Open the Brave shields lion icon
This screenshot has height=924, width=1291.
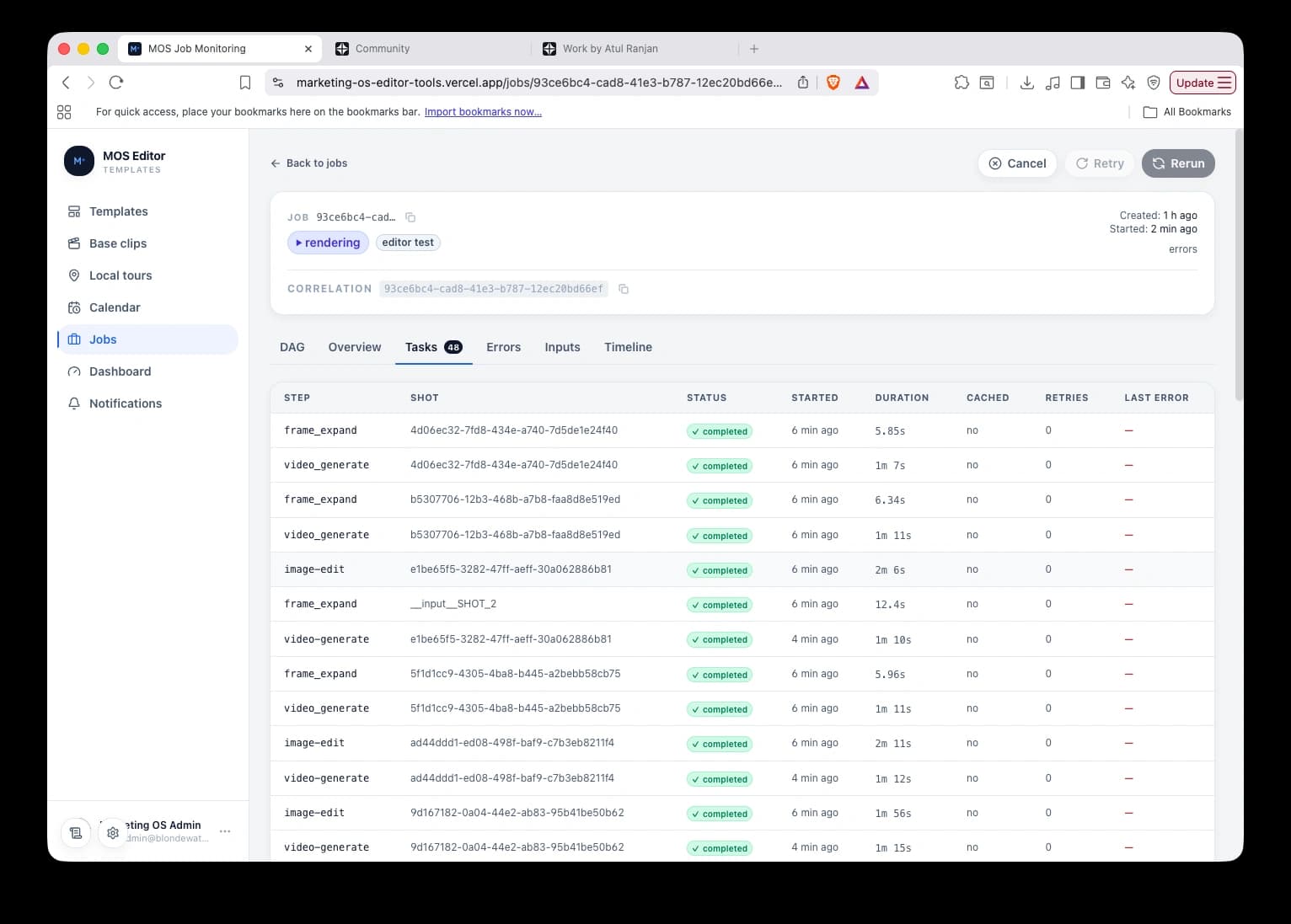click(833, 83)
